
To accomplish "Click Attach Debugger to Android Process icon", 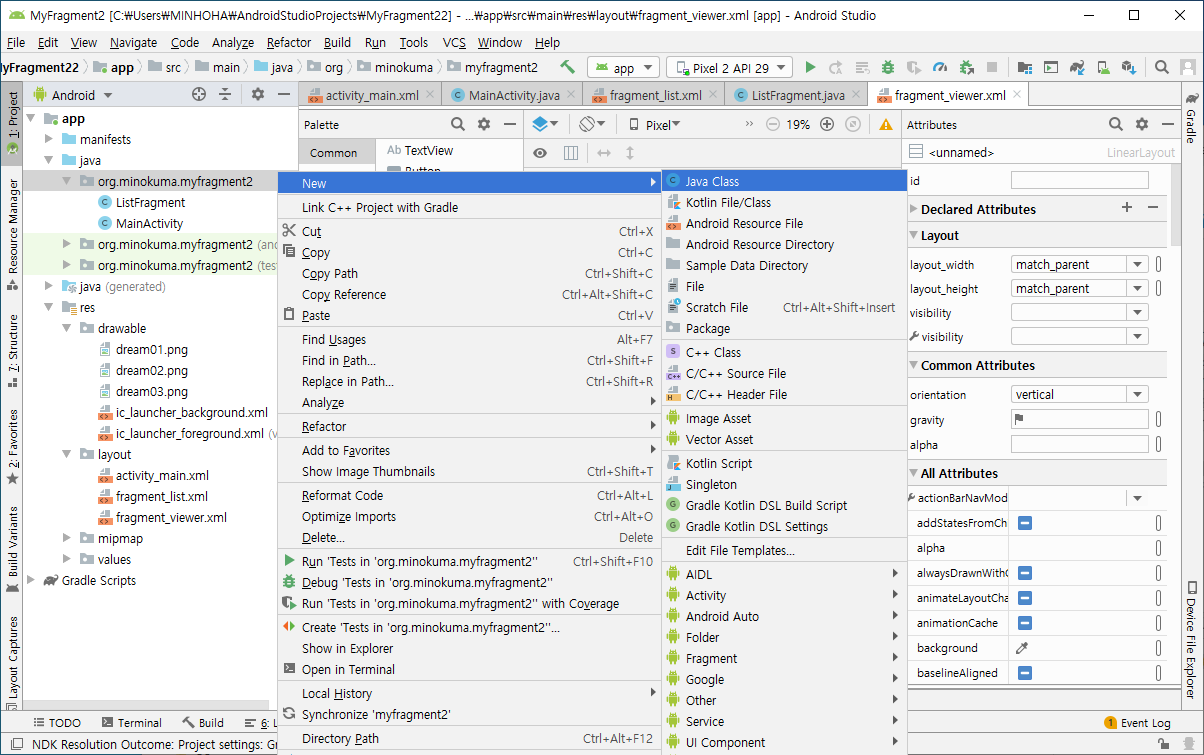I will [966, 67].
